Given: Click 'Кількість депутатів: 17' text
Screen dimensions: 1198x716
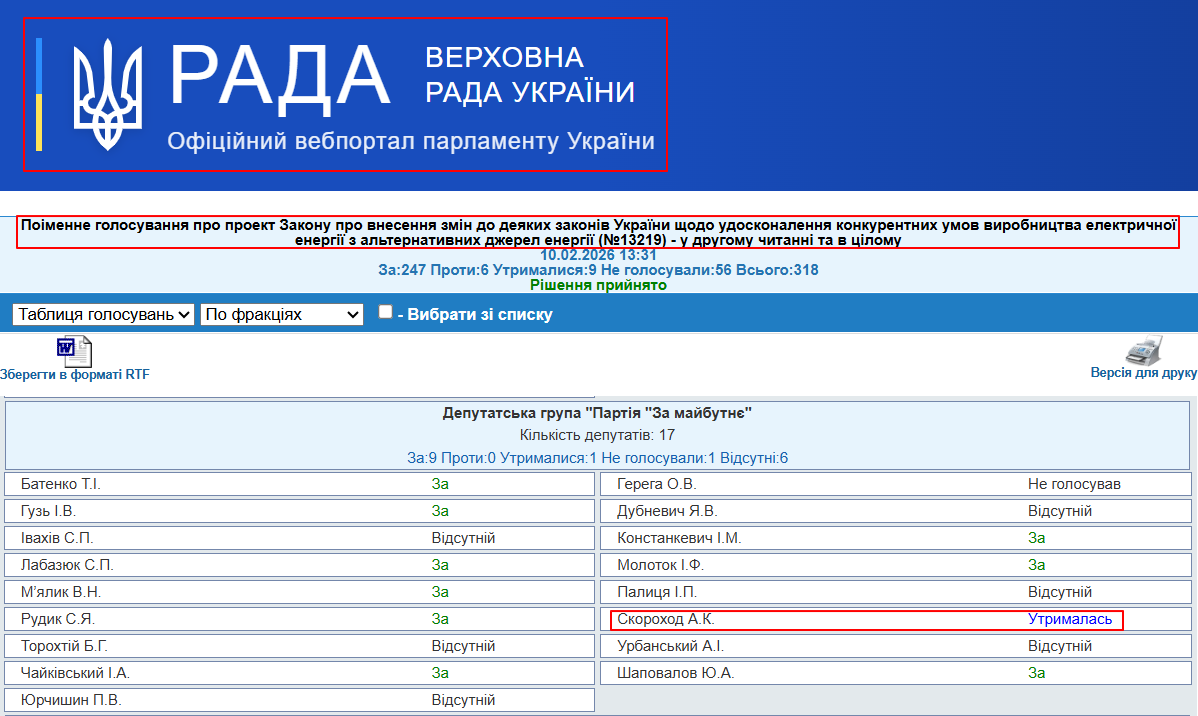Looking at the screenshot, I should pyautogui.click(x=597, y=435).
